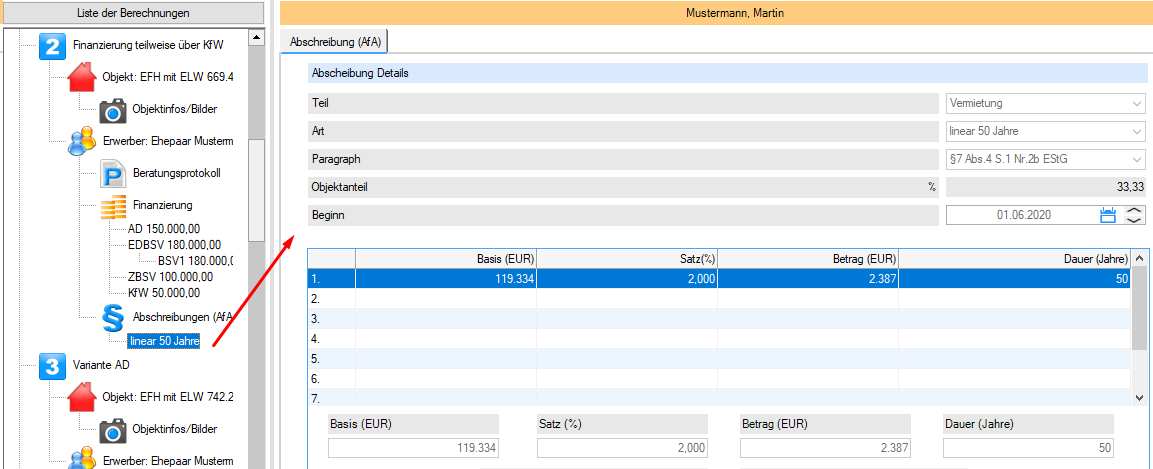Viewport: 1153px width, 469px height.
Task: Tree list scrollbar up arrow
Action: 256,35
